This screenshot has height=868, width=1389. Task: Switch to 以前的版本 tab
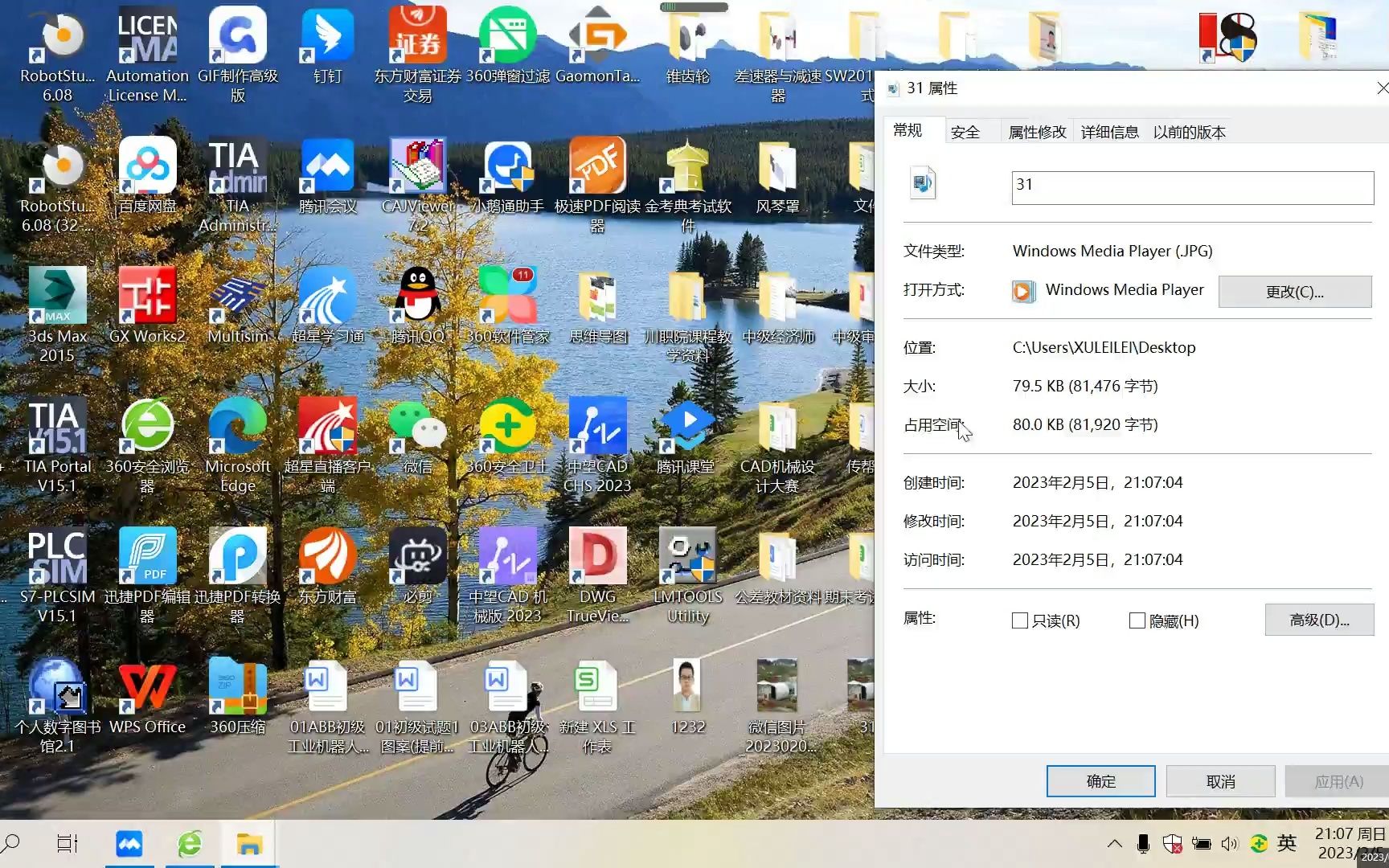pyautogui.click(x=1189, y=132)
